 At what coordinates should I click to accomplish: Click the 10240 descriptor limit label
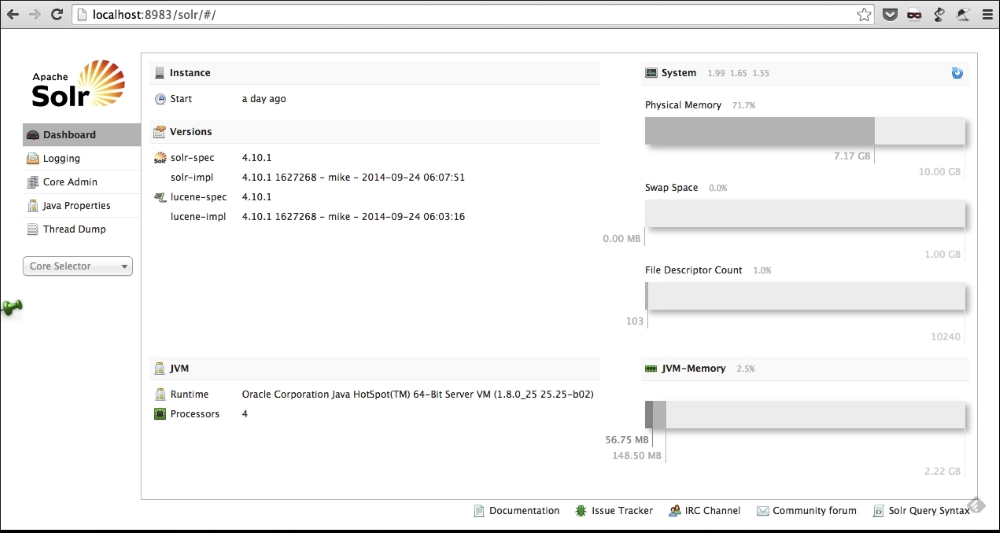[946, 337]
